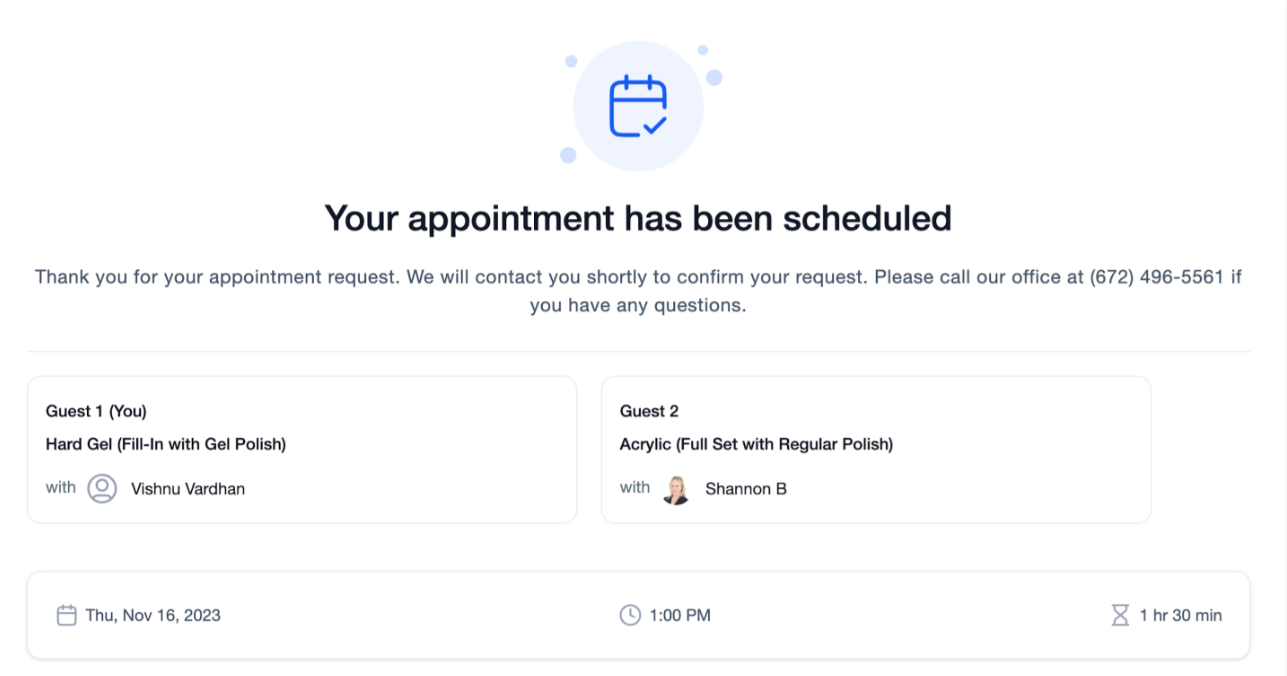Click Shannon B's profile photo
Screen dimensions: 1287x676
pyautogui.click(x=676, y=490)
